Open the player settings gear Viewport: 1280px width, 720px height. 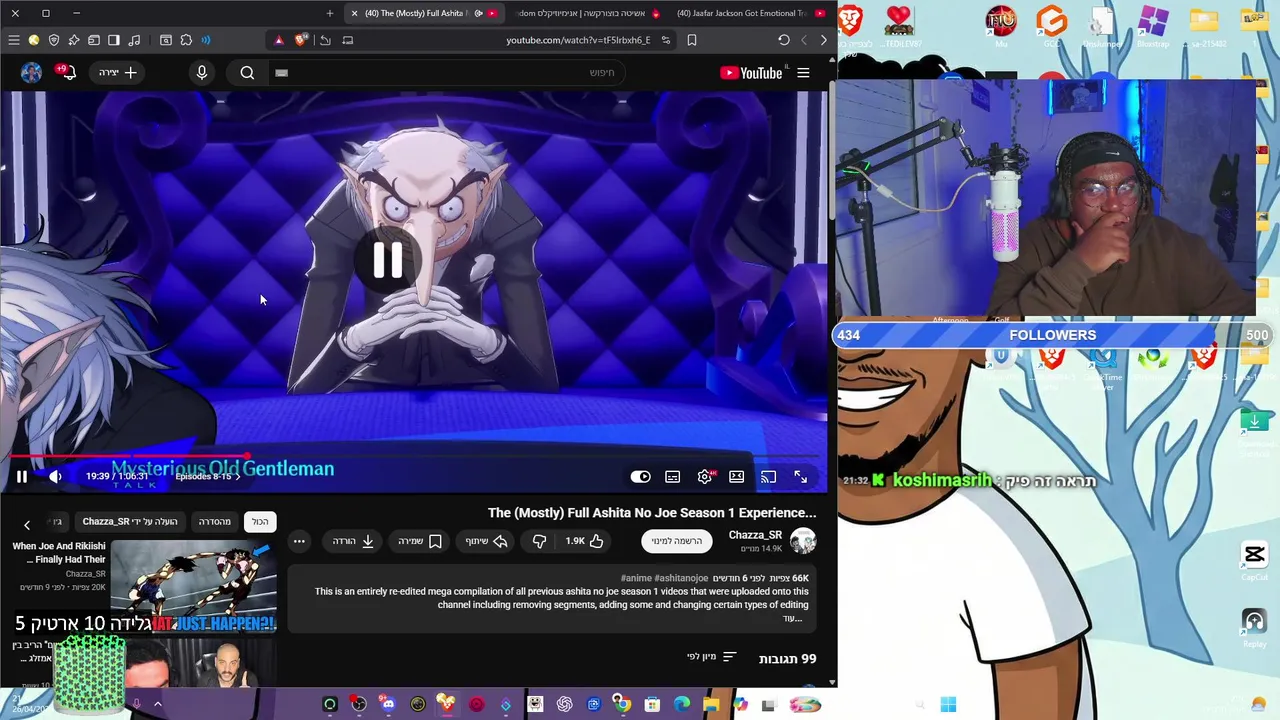[705, 477]
